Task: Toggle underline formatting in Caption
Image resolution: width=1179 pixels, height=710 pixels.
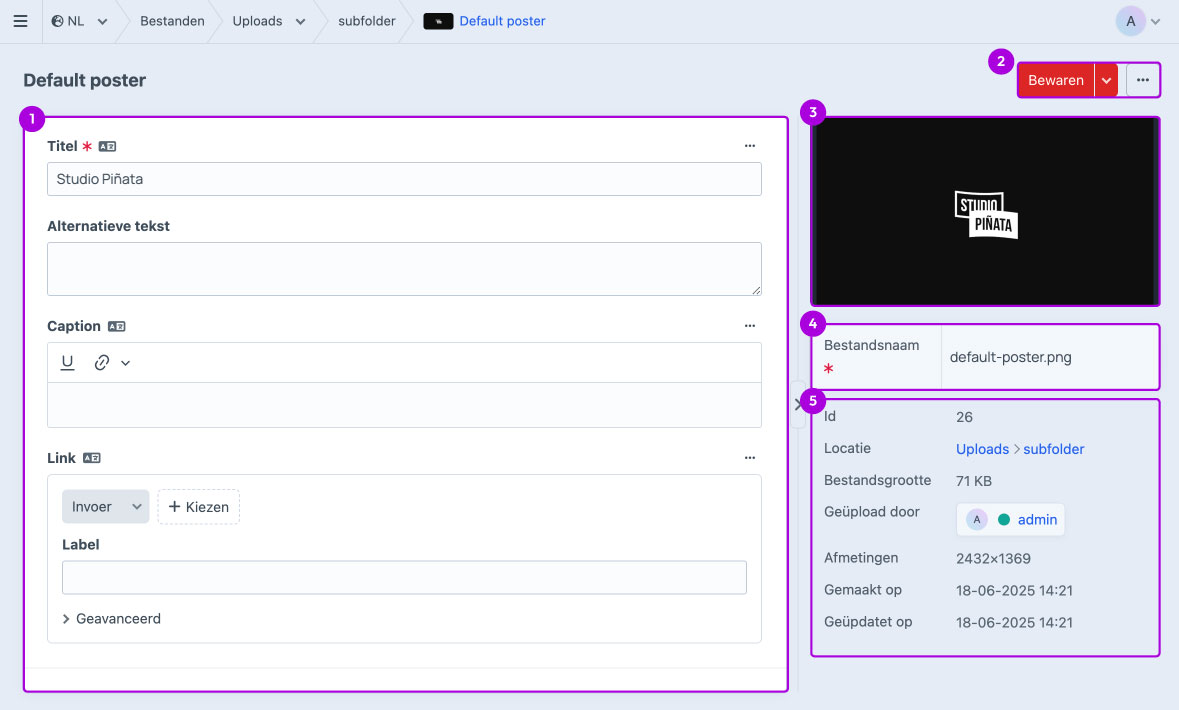Action: (68, 363)
